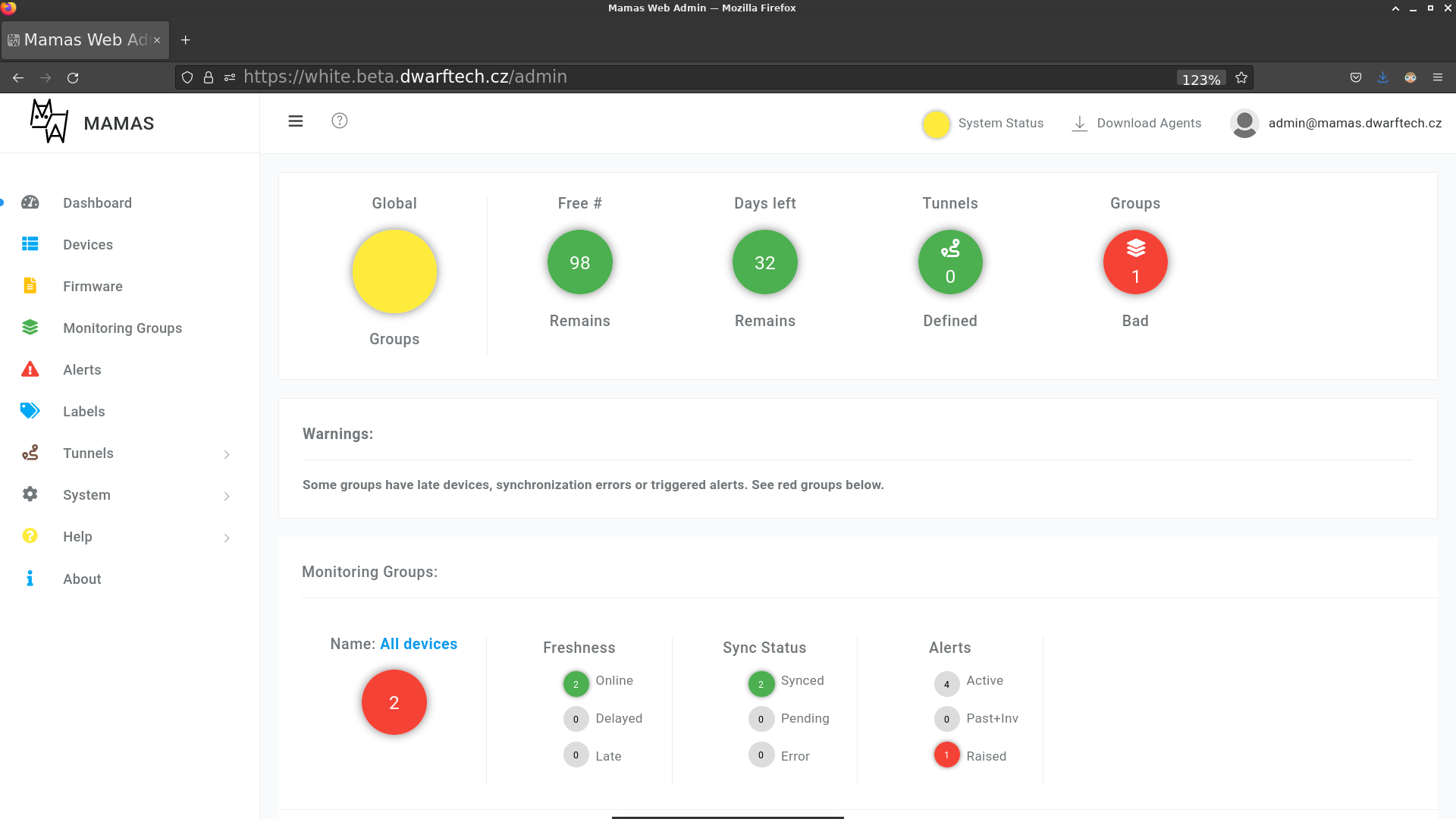Click the Firmware file icon
Screen dimensions: 1456x819
click(30, 286)
